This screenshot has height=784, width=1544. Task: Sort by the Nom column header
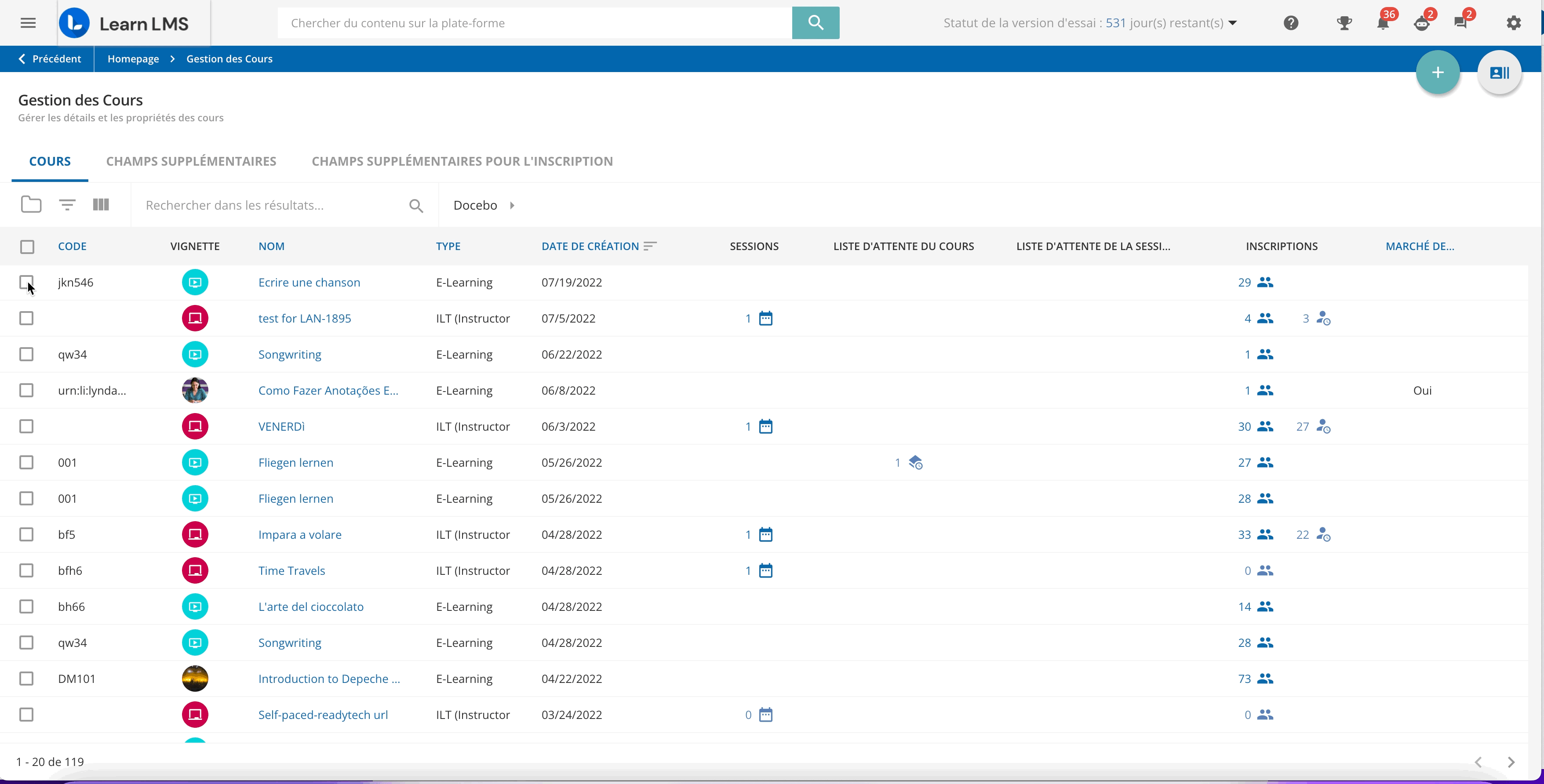tap(272, 246)
